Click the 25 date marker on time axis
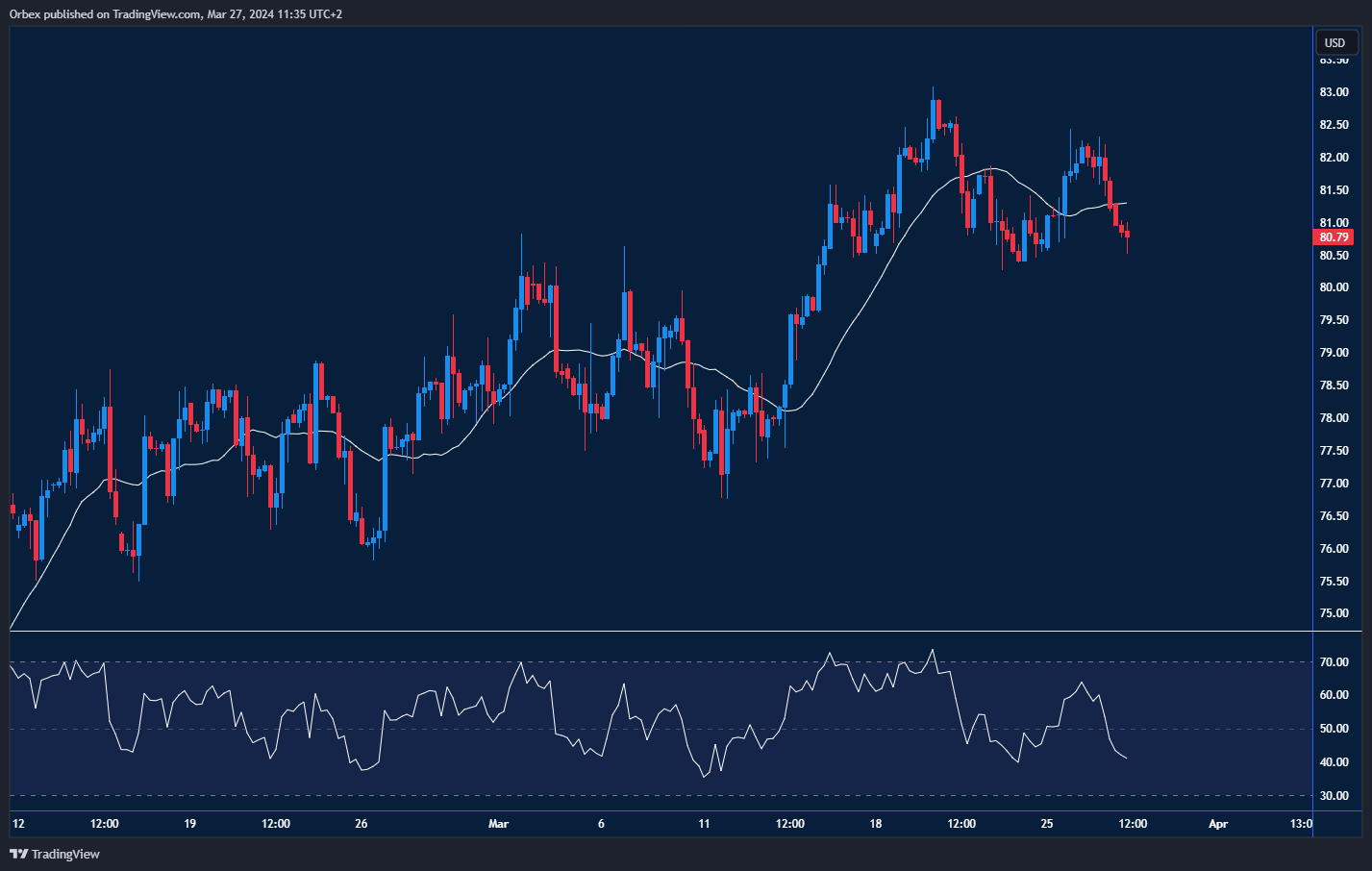Screen dimensions: 1372x871 1047,824
